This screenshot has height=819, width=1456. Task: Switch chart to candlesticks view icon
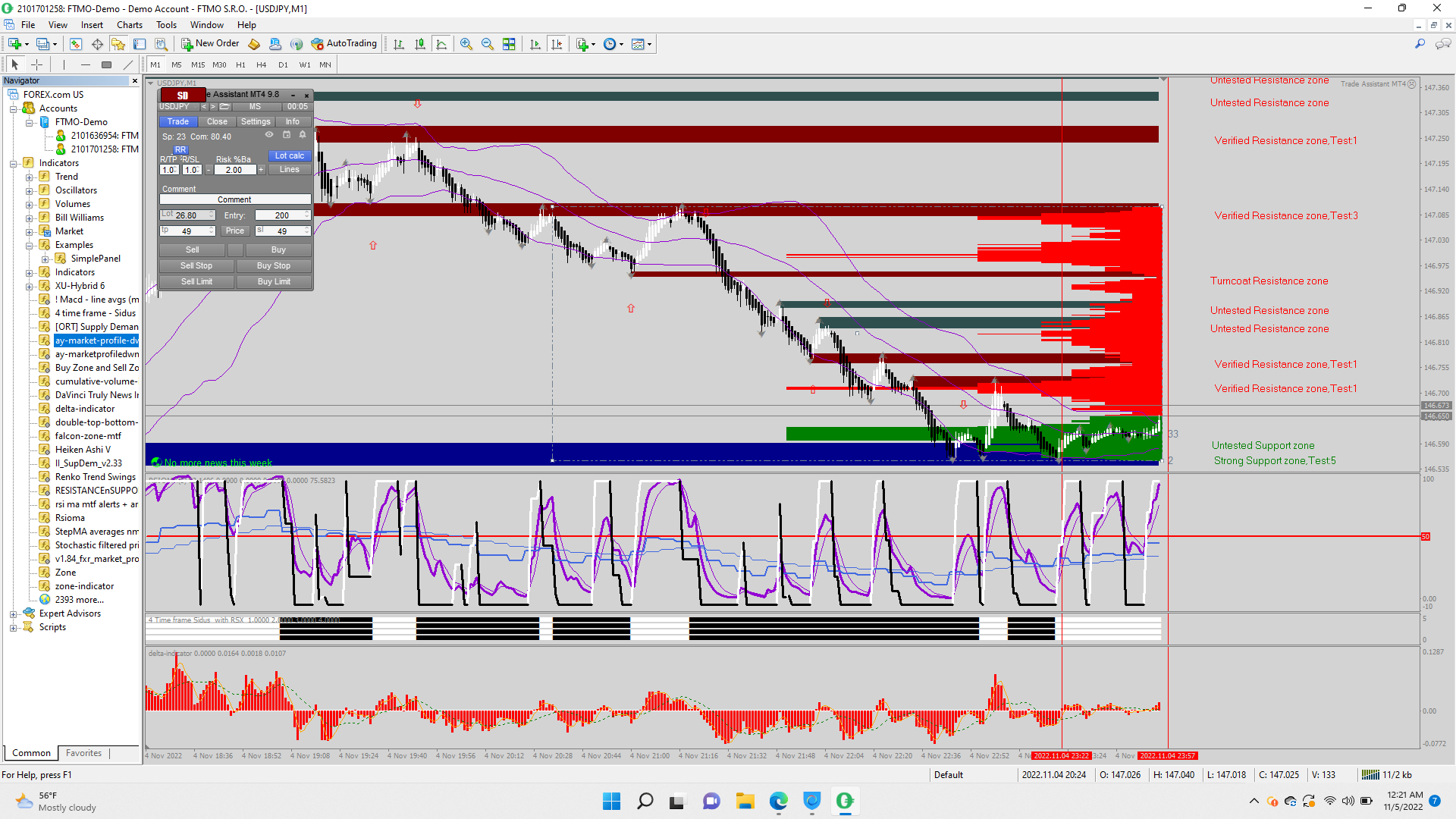pos(420,44)
